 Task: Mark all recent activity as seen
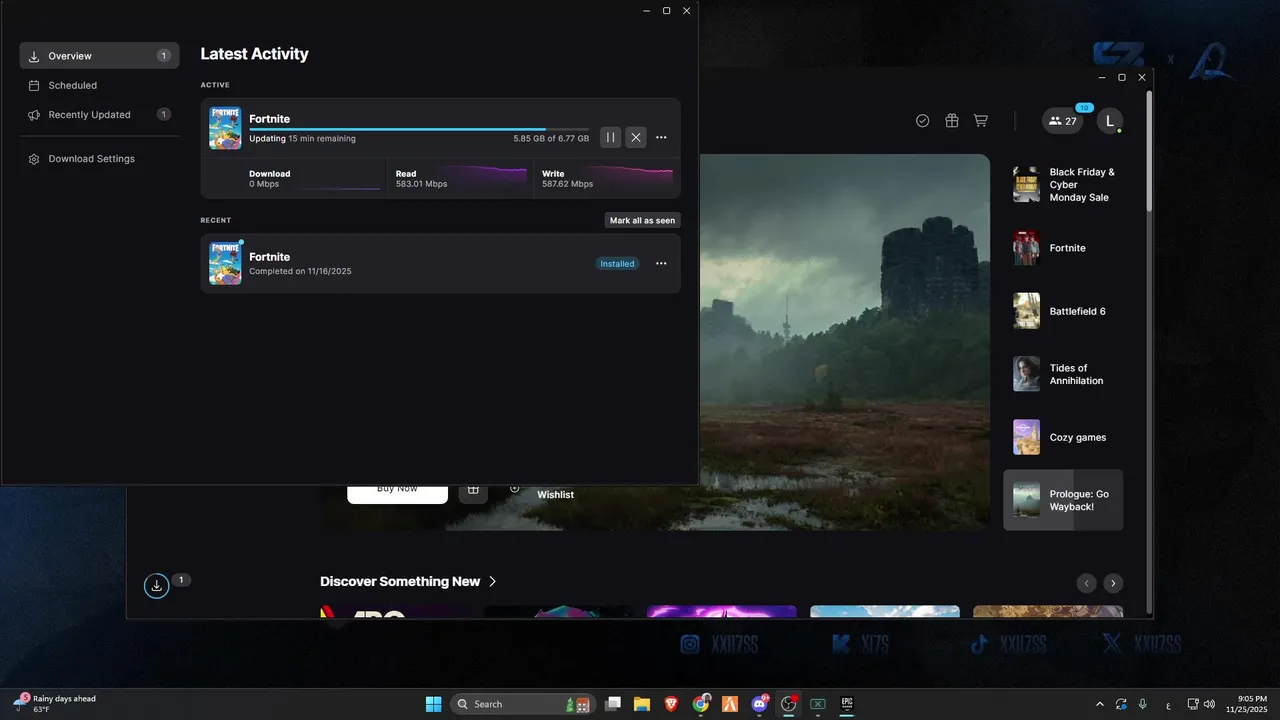(642, 220)
